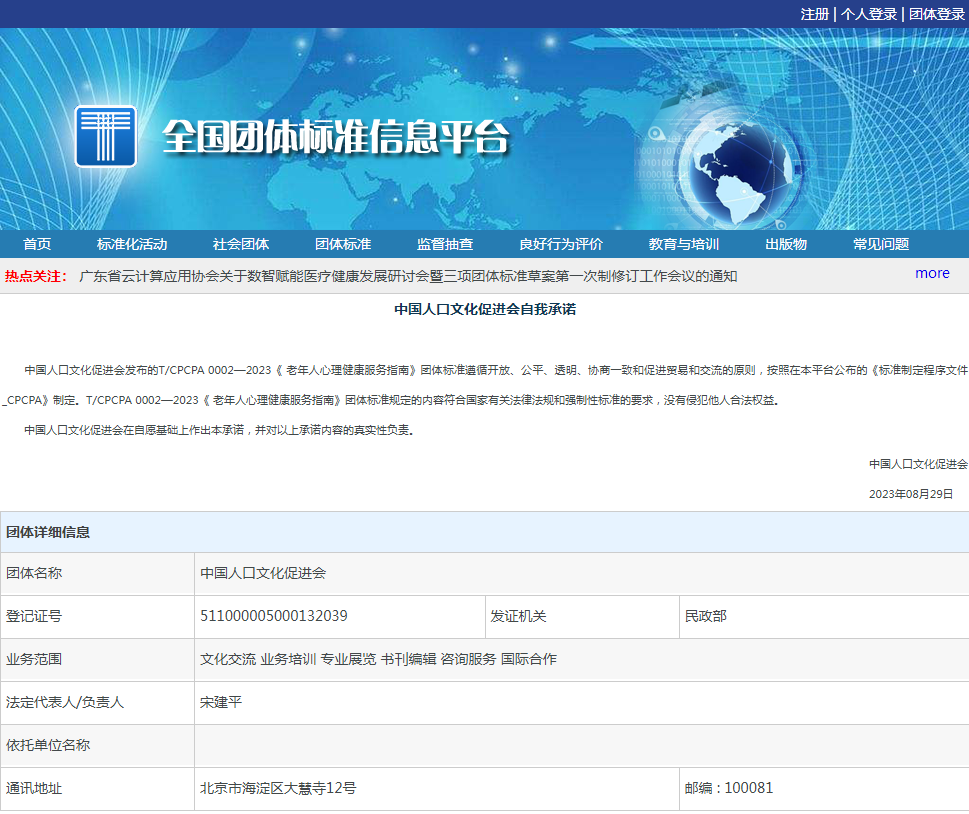Click the 全国团体标准信息平台 site title
The width and height of the screenshot is (969, 814).
336,138
